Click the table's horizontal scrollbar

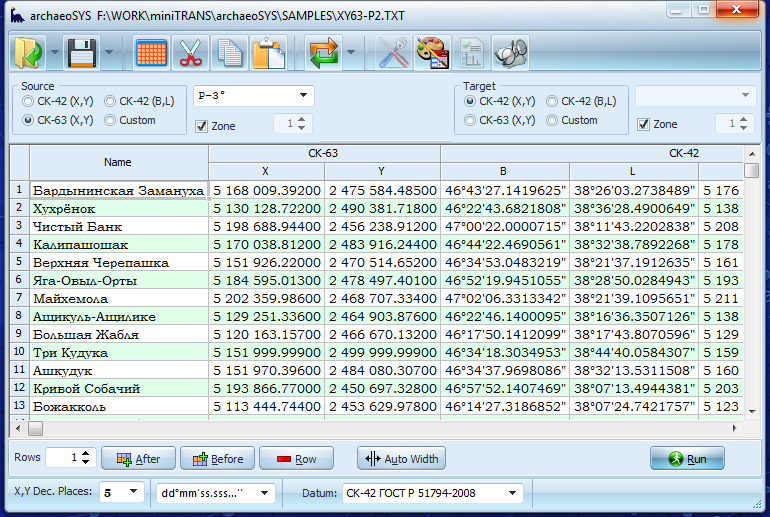coord(380,428)
